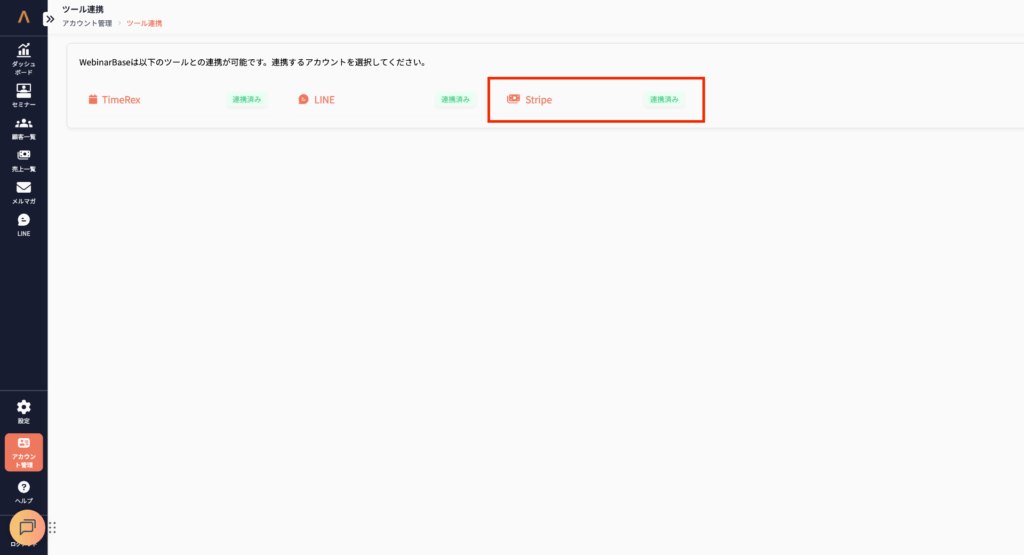
Task: Click the drag handle dots beside chat bubble
Action: coord(52,528)
